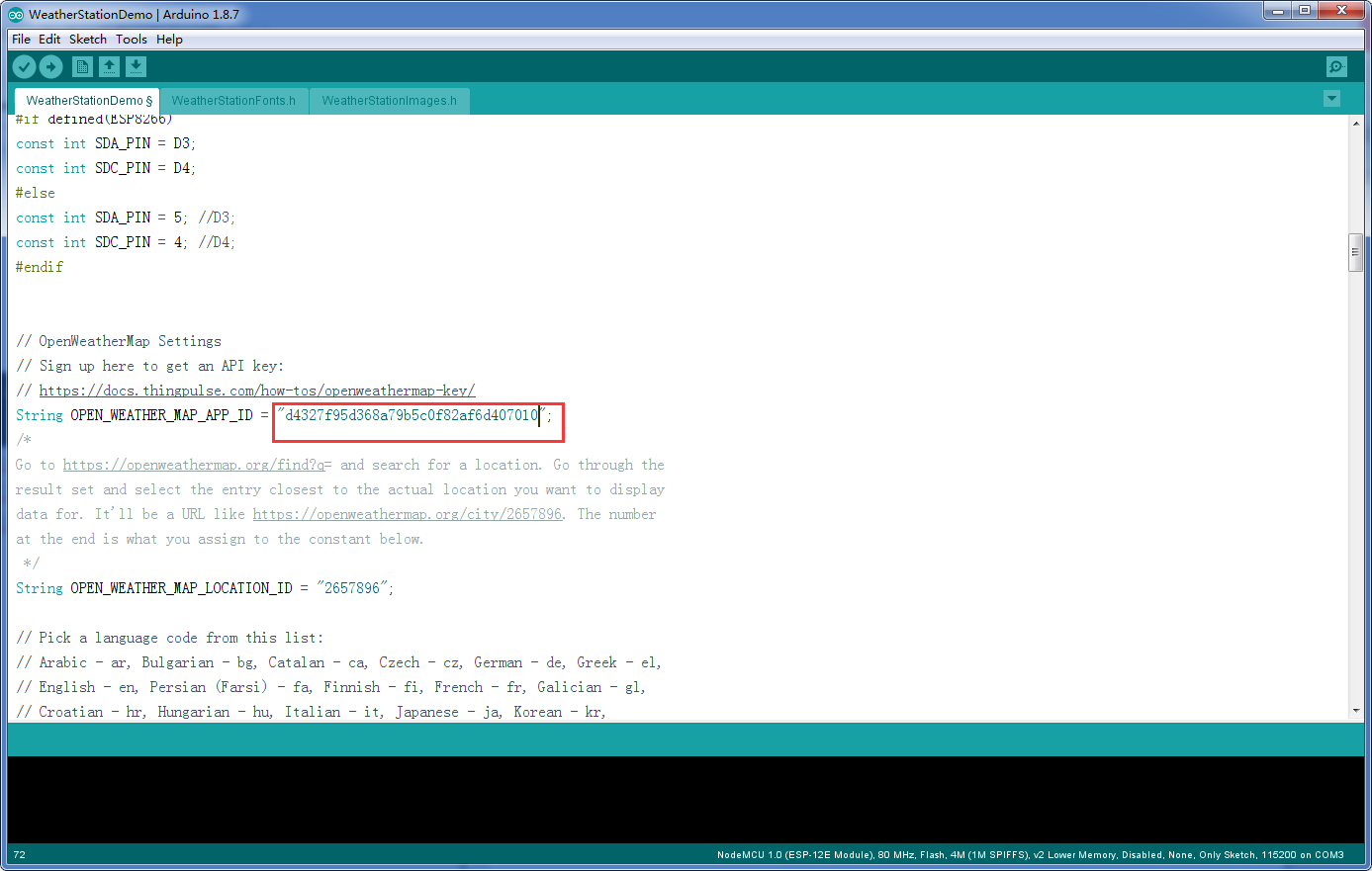Click the '// OpenWeatherMap Settings' comment

point(119,341)
